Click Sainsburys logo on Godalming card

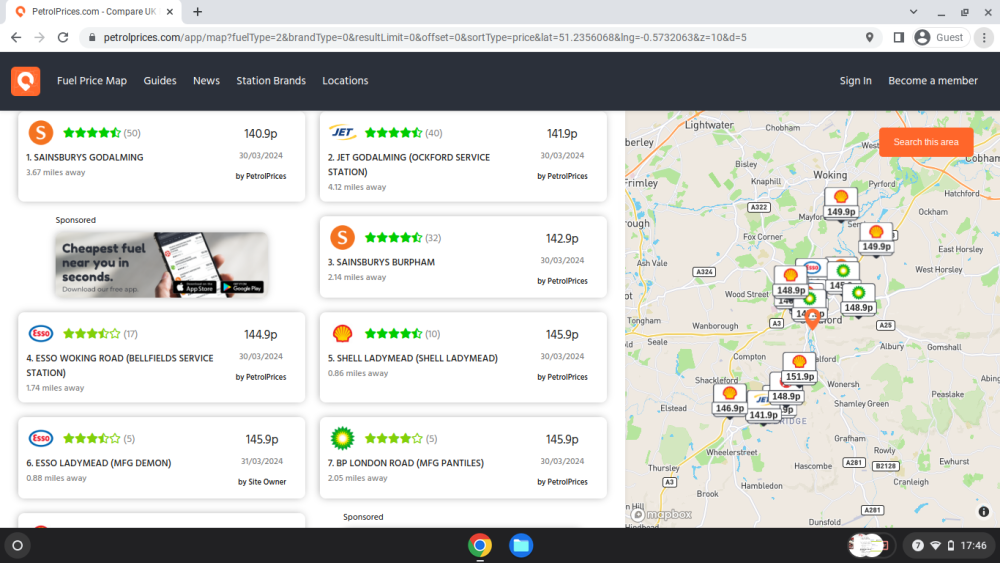tap(41, 133)
